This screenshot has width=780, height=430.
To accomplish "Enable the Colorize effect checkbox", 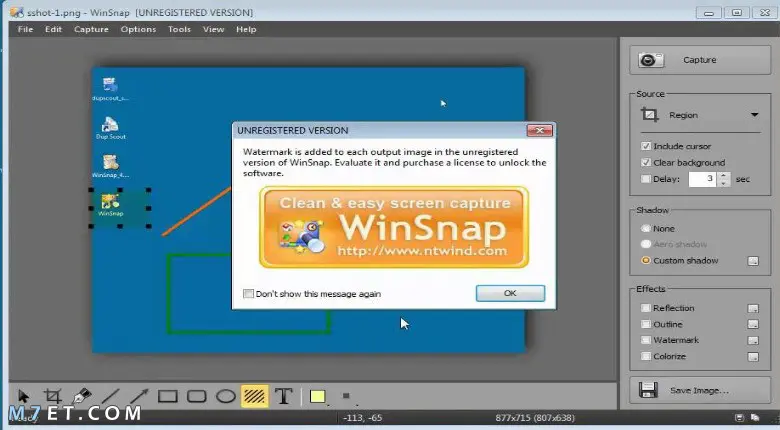I will (646, 356).
